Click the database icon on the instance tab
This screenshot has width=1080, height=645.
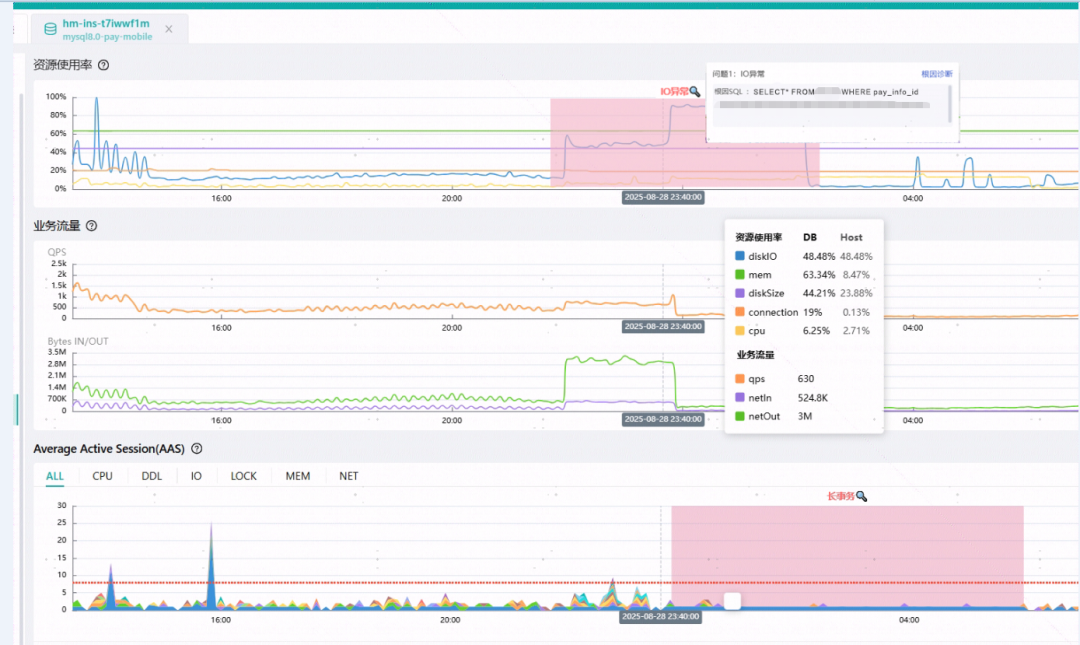50,29
